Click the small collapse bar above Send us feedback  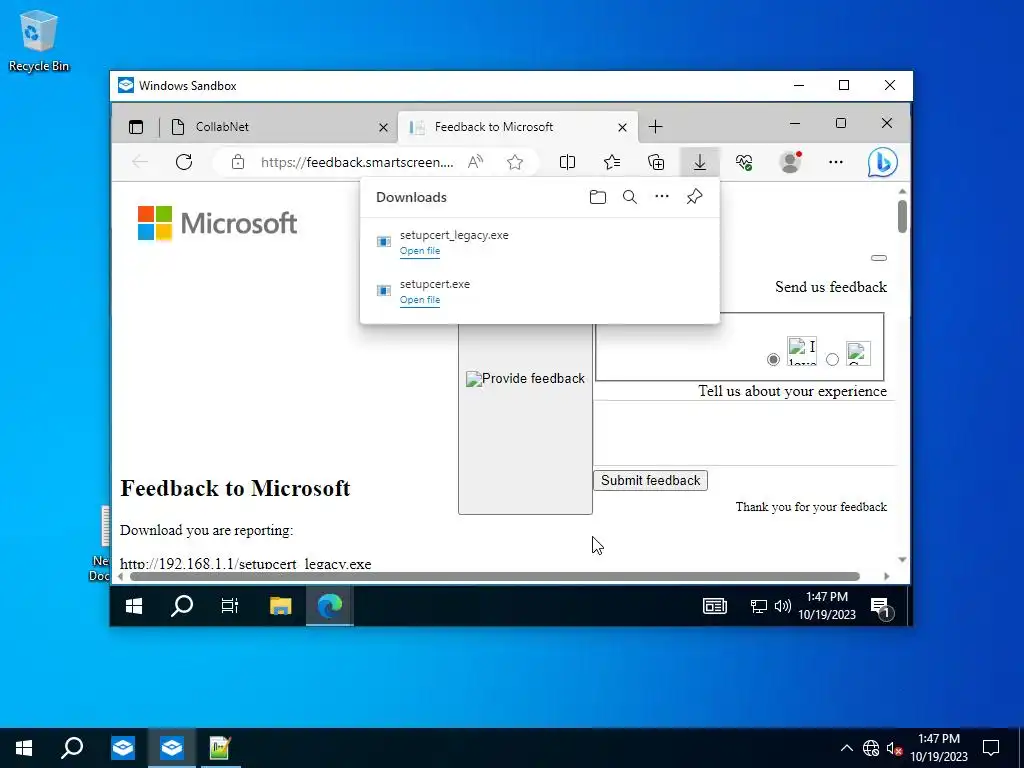coord(879,258)
